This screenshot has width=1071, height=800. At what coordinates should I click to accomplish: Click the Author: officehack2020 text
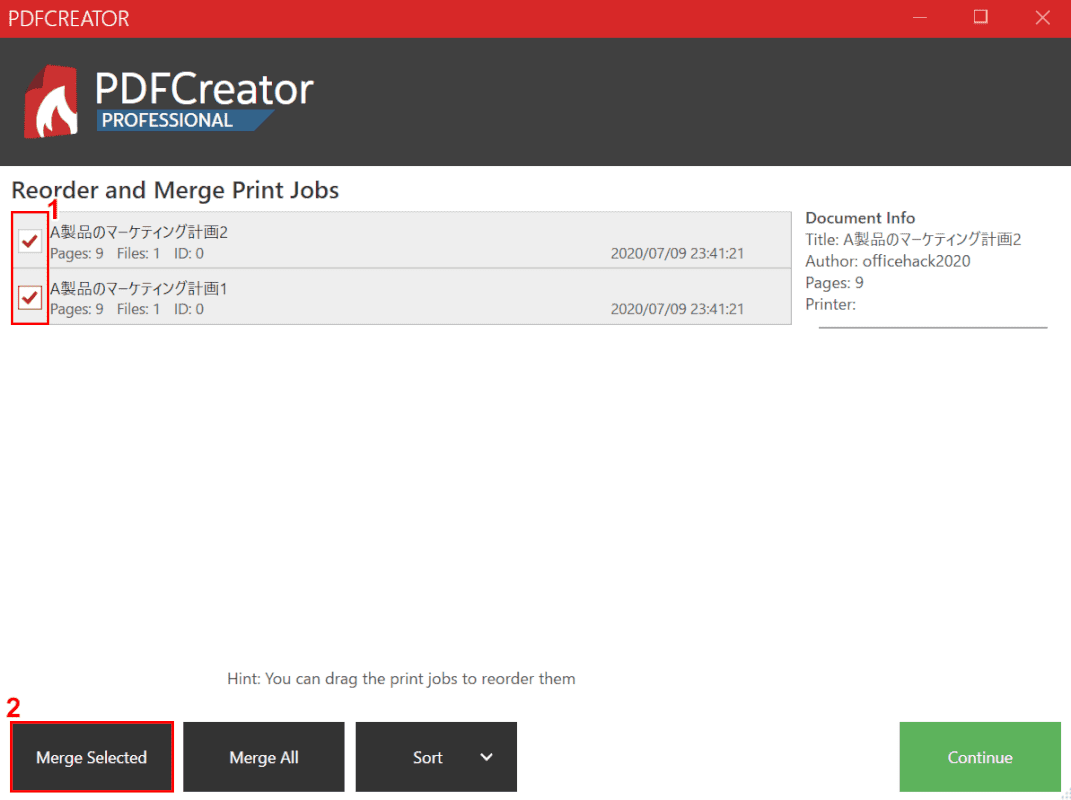tap(887, 261)
